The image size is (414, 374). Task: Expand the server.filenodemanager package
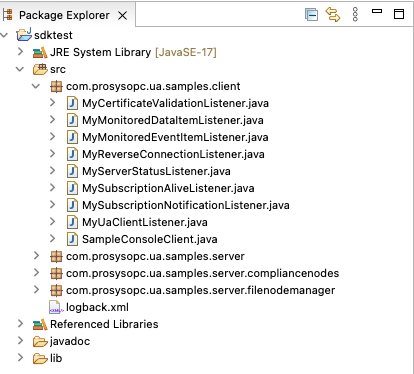click(x=37, y=290)
